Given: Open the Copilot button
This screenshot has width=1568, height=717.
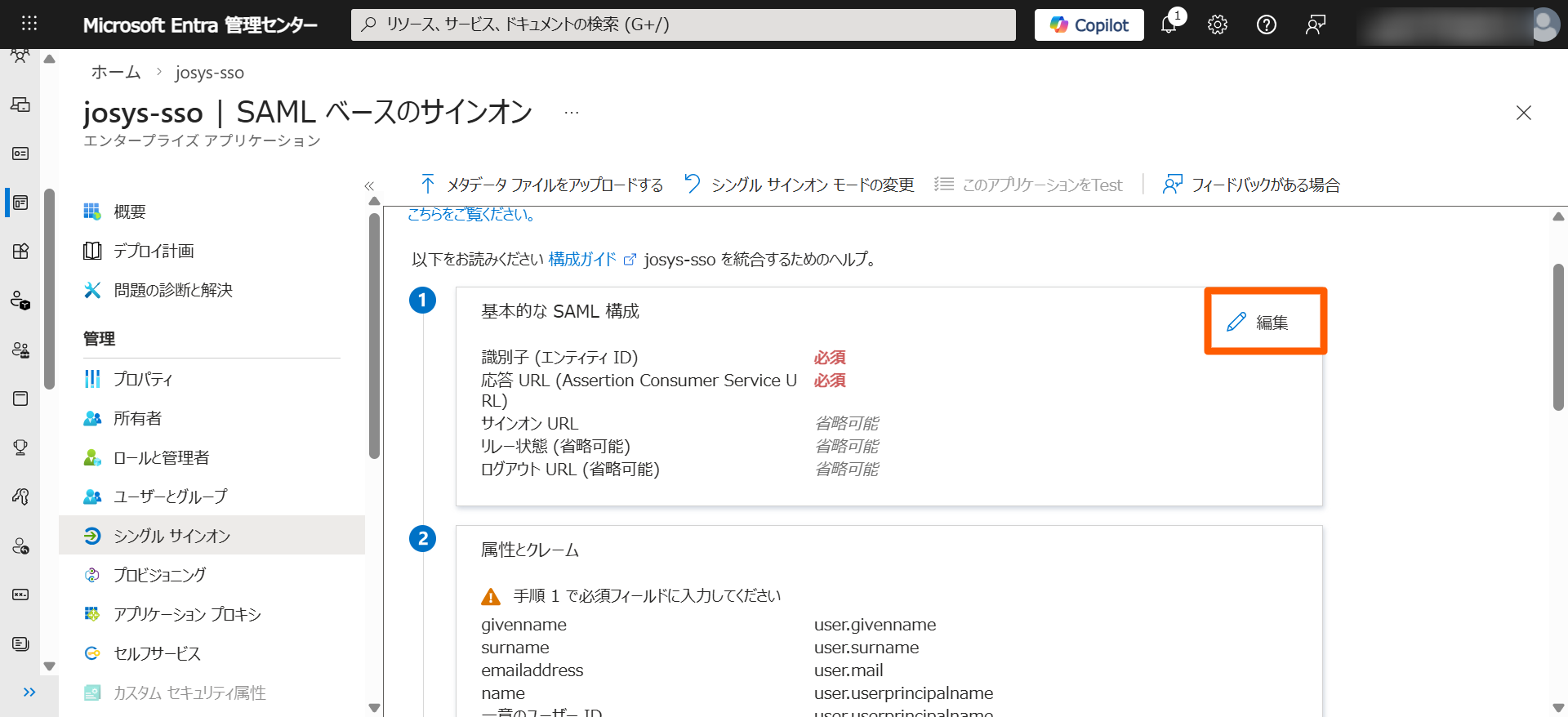Looking at the screenshot, I should tap(1089, 24).
